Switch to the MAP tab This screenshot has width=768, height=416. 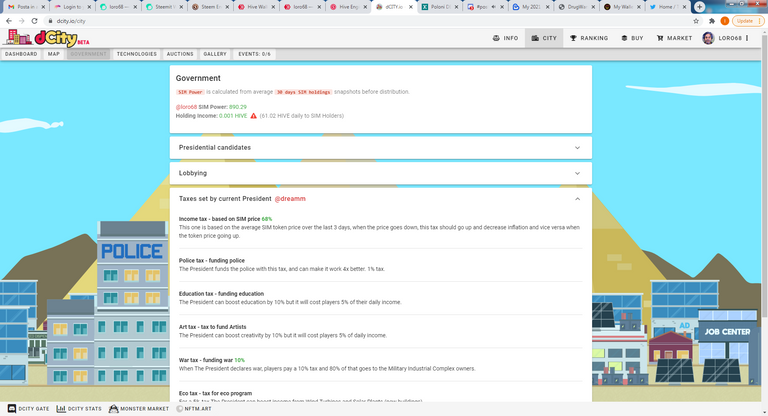coord(53,54)
